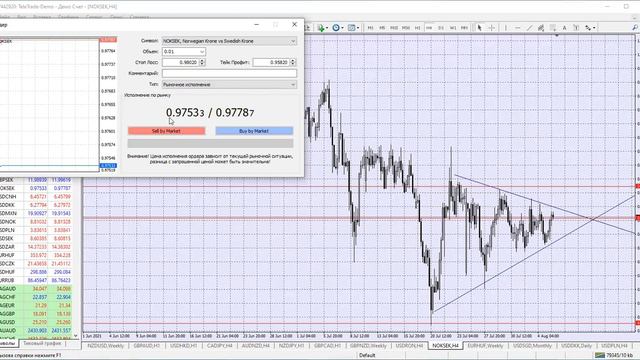Adjust Stop Loss with its spinner arrows
Viewport: 640px width, 360px height.
202,62
